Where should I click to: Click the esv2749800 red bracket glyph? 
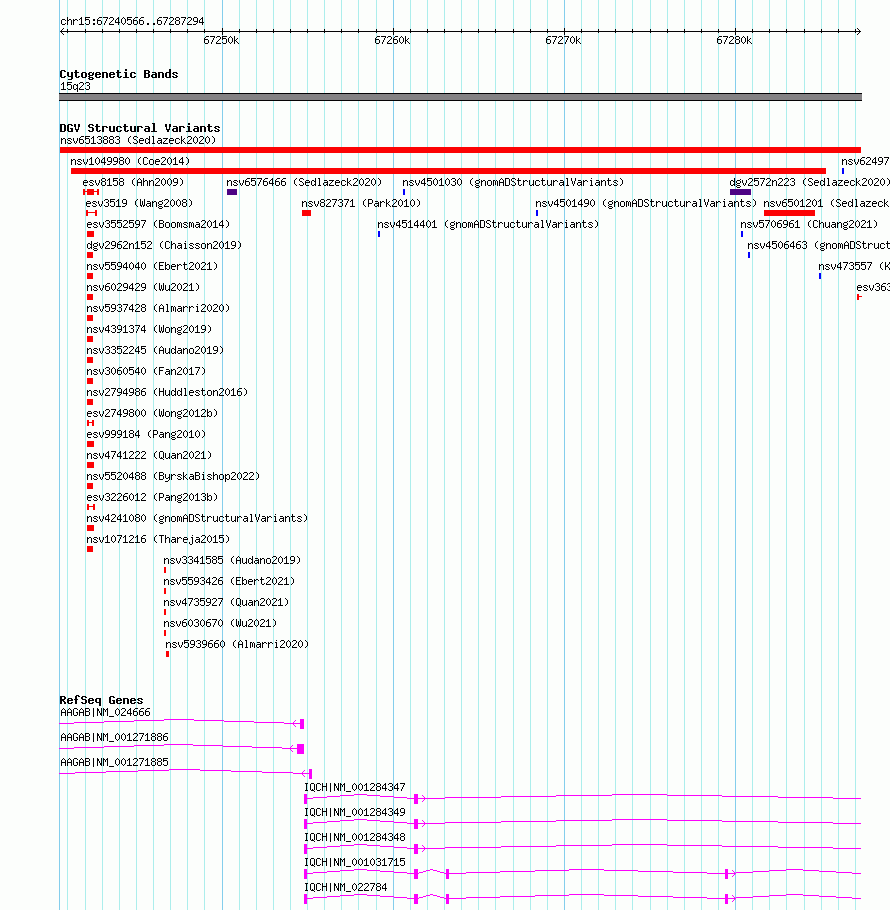90,423
